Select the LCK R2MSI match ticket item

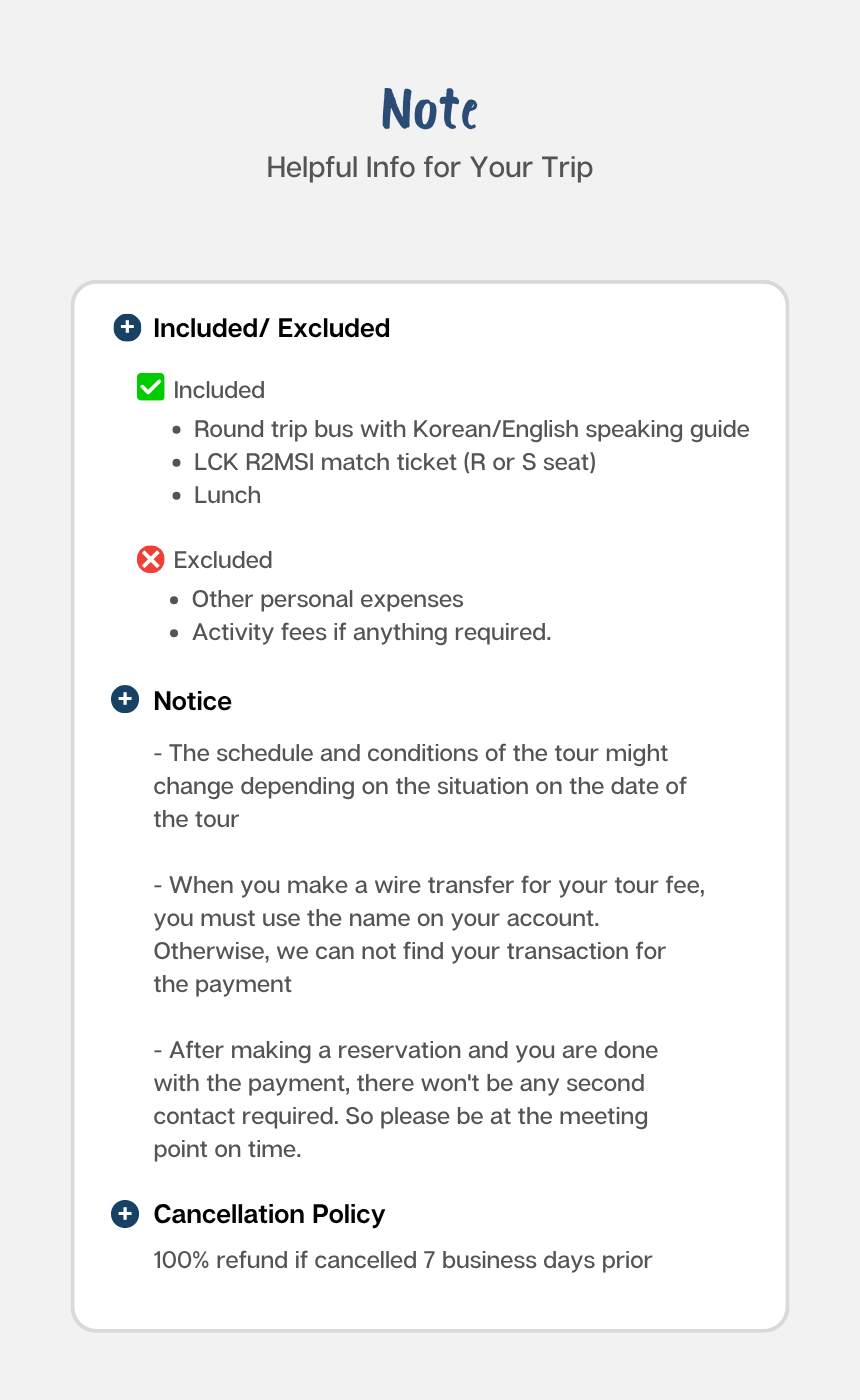click(395, 462)
